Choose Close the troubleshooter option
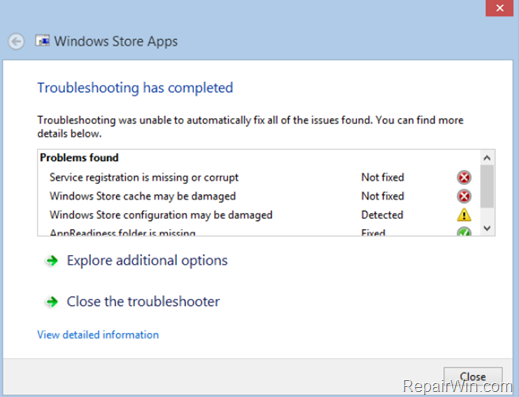The width and height of the screenshot is (519, 397). tap(143, 302)
